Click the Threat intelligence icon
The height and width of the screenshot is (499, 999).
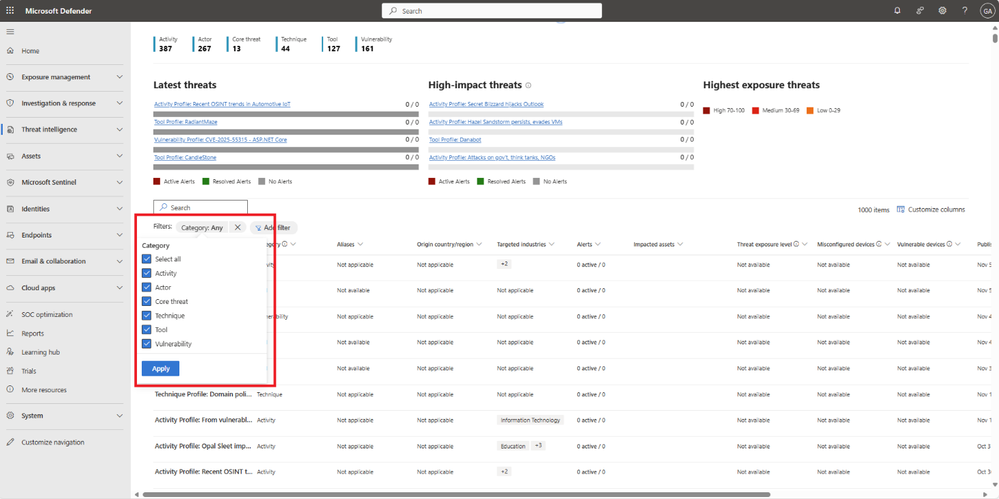(10, 129)
